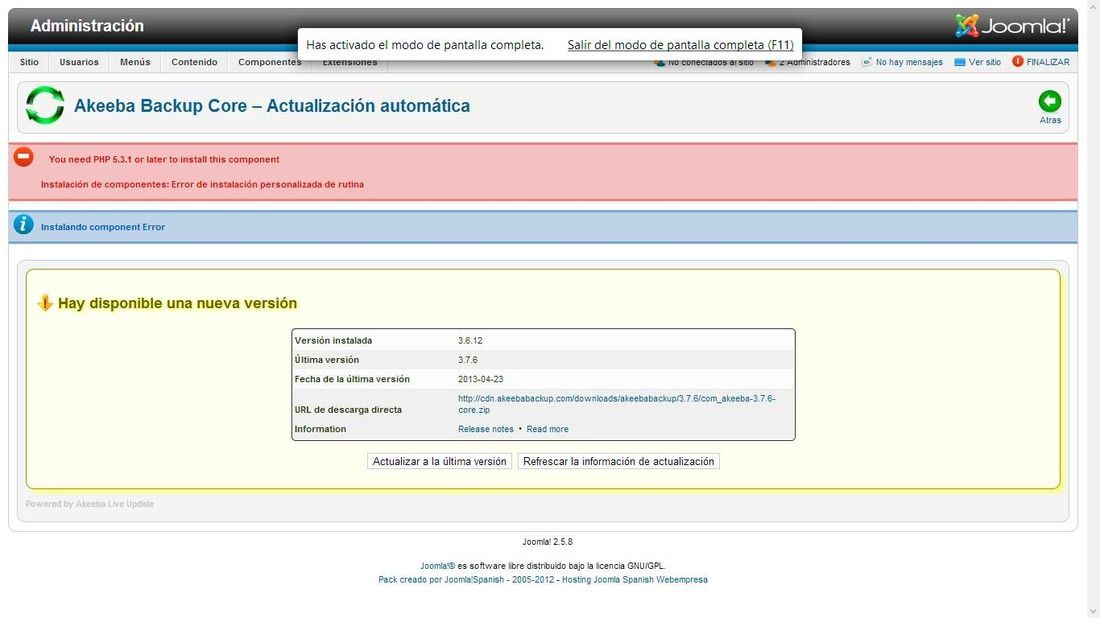Click Actualizar a la última versión button

[439, 462]
